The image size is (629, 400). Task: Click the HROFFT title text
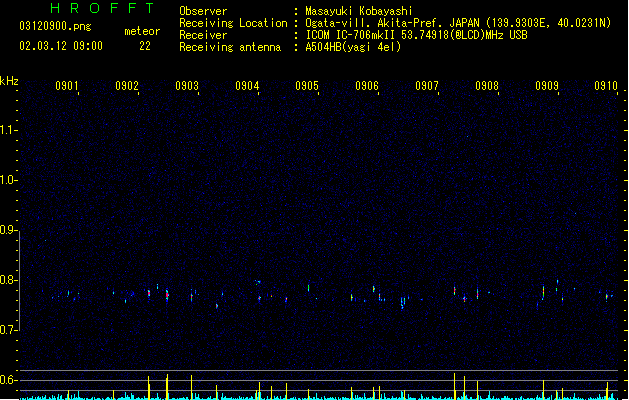click(102, 8)
